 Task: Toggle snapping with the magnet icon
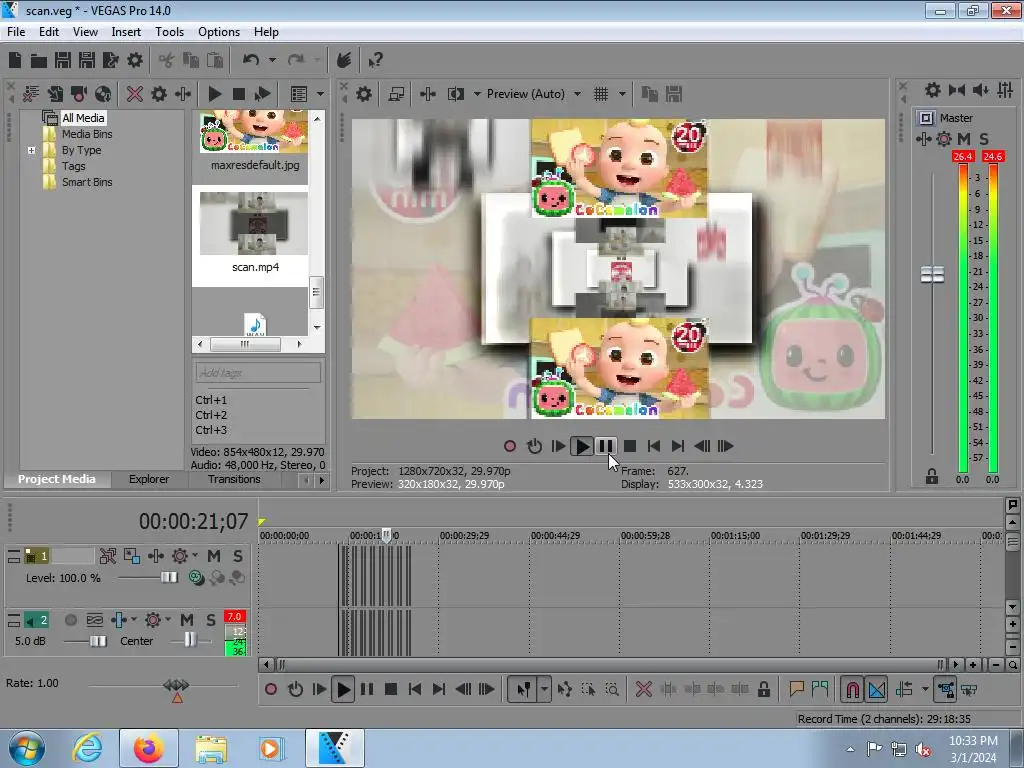[x=852, y=689]
